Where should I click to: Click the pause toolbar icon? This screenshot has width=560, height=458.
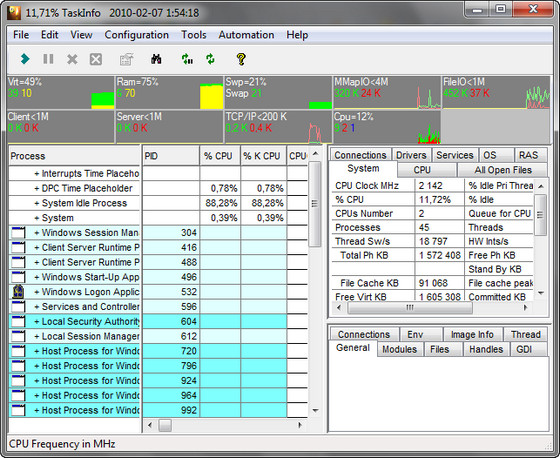[48, 59]
